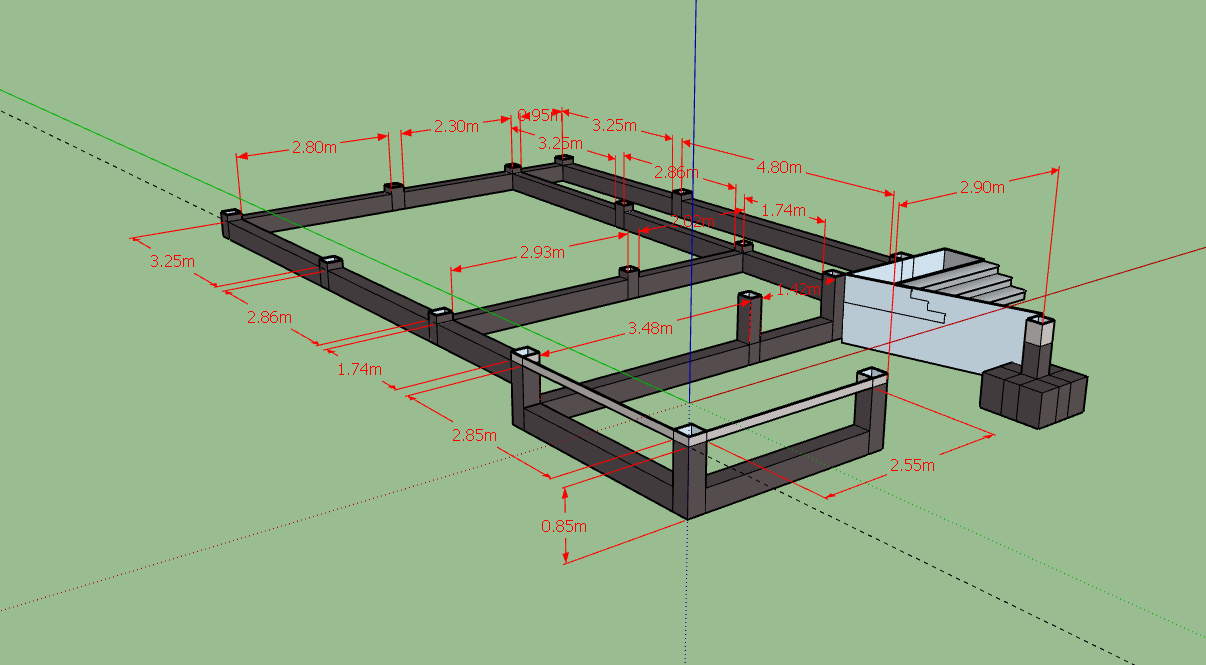
Task: Select the dark footing blocks beside the stairs
Action: (x=1033, y=396)
